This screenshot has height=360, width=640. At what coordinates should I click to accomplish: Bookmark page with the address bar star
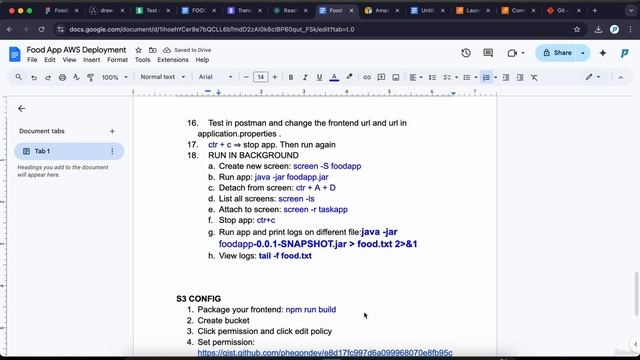pos(577,29)
